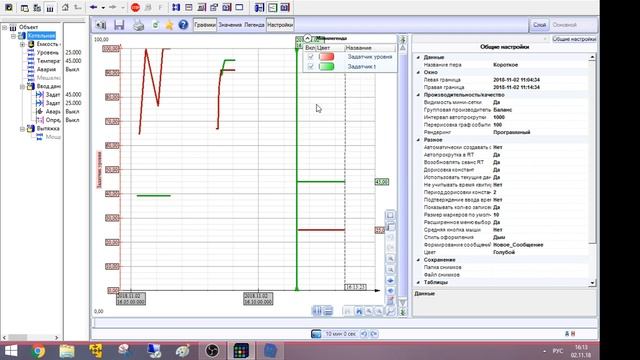Click the red stop icon in top toolbar
Viewport: 640px width, 360px height.
(x=136, y=7)
